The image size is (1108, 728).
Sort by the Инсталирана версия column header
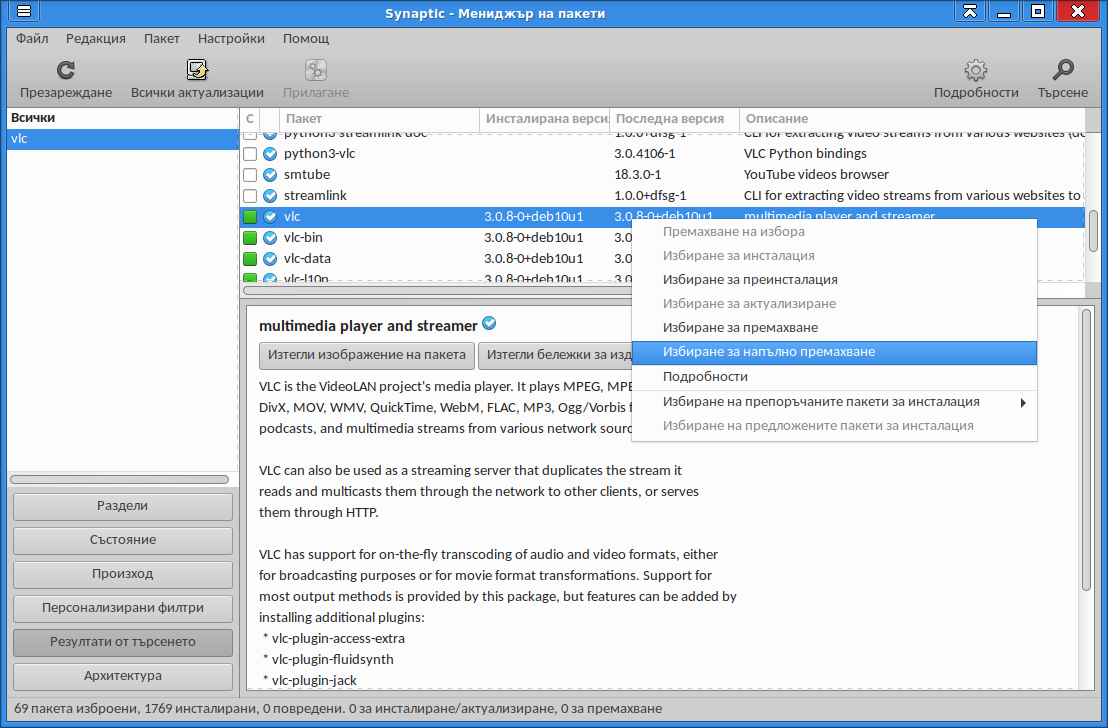tap(545, 119)
